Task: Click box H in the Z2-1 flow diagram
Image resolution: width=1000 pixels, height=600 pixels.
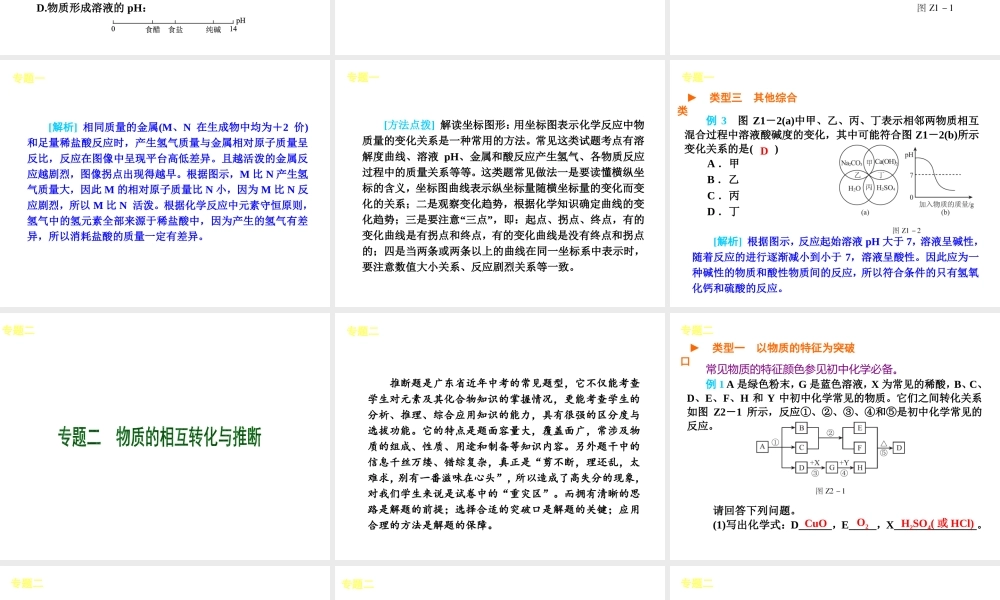Action: pos(860,467)
